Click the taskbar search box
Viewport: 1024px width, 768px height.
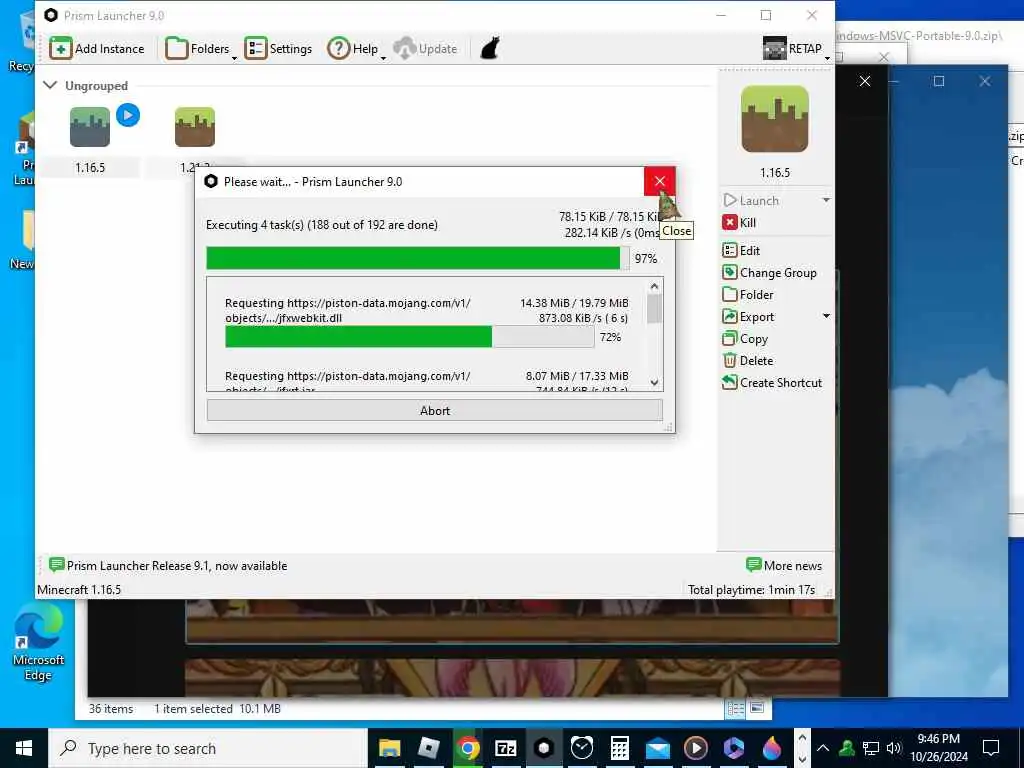[x=208, y=748]
